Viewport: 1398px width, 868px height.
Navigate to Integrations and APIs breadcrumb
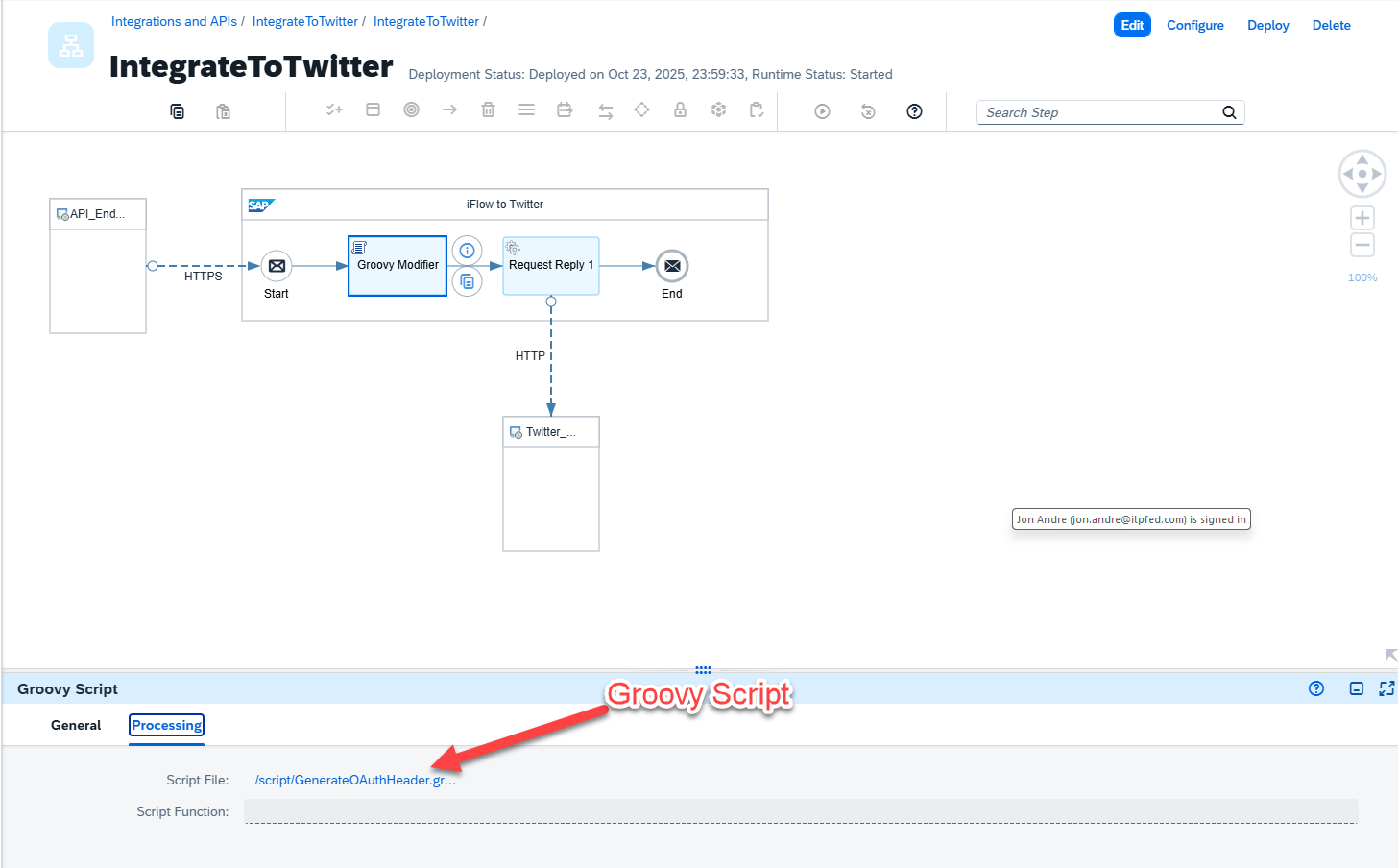pos(174,21)
